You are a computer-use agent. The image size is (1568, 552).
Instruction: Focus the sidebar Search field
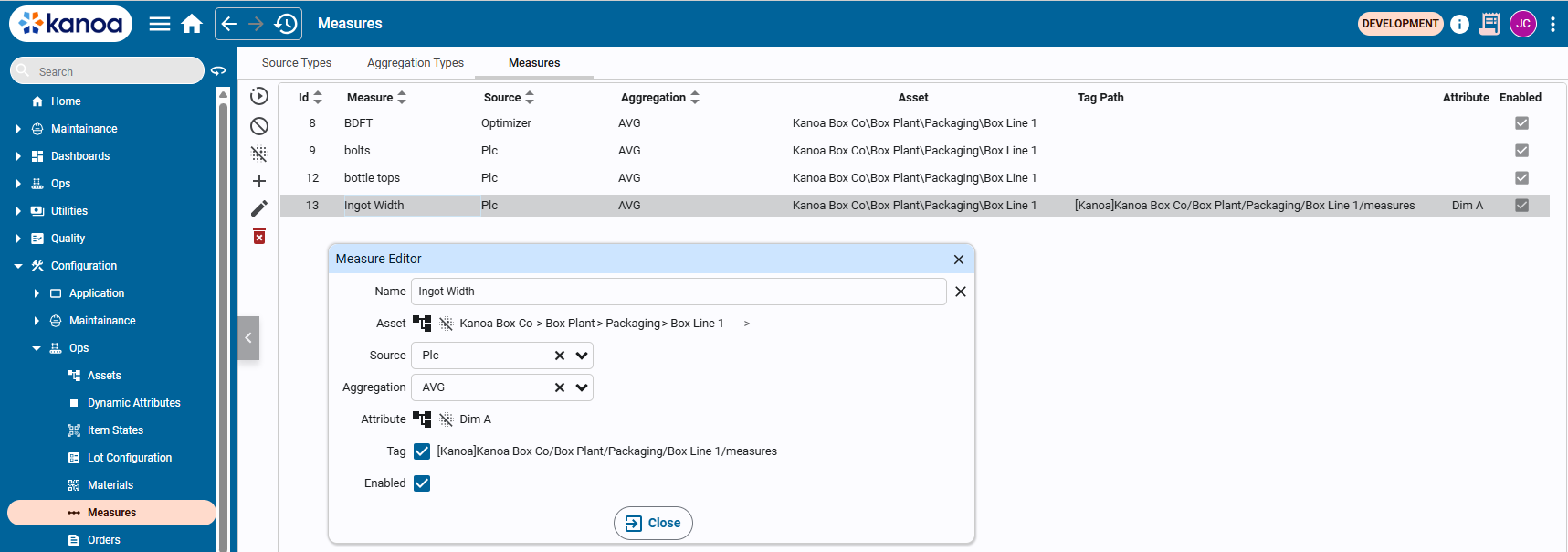(107, 70)
